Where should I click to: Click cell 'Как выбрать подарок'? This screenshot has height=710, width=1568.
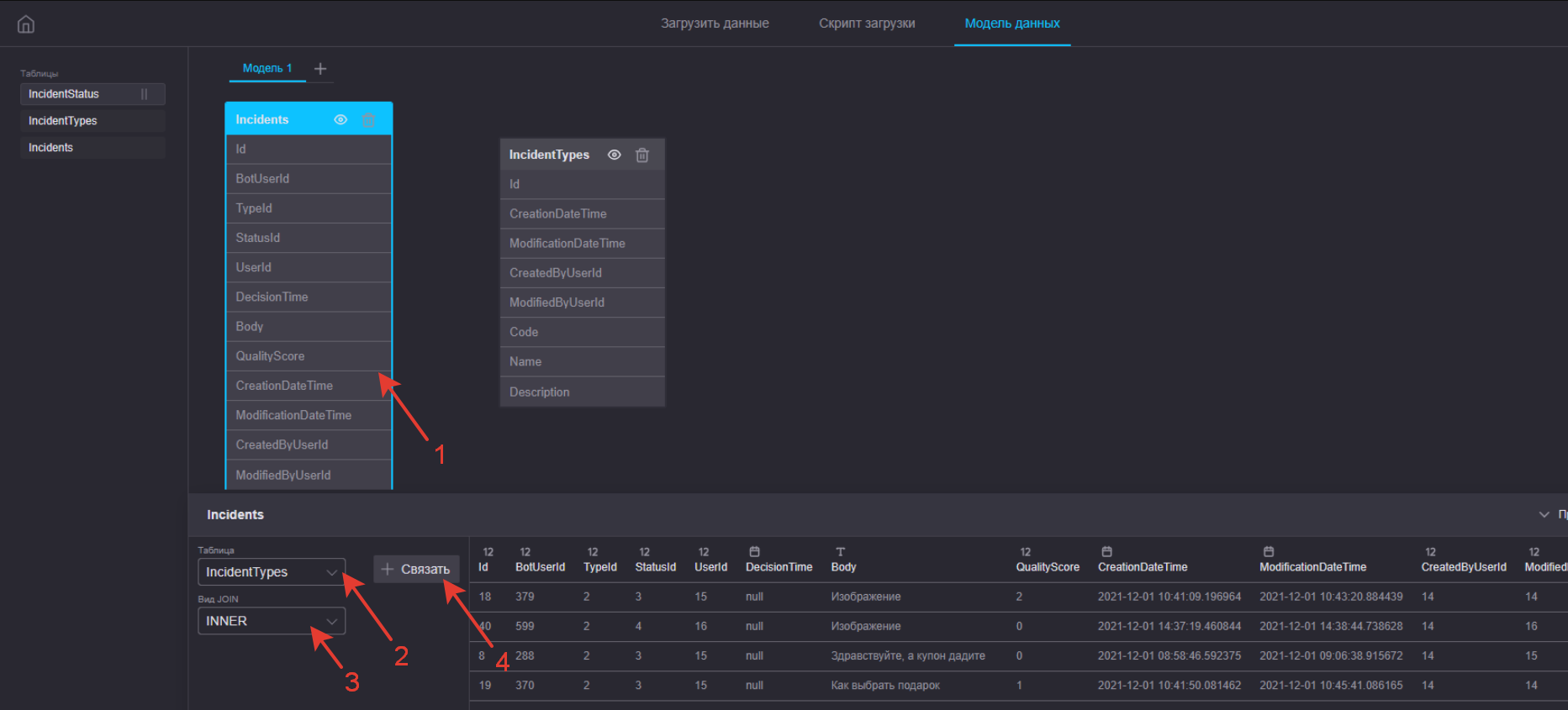[x=885, y=686]
